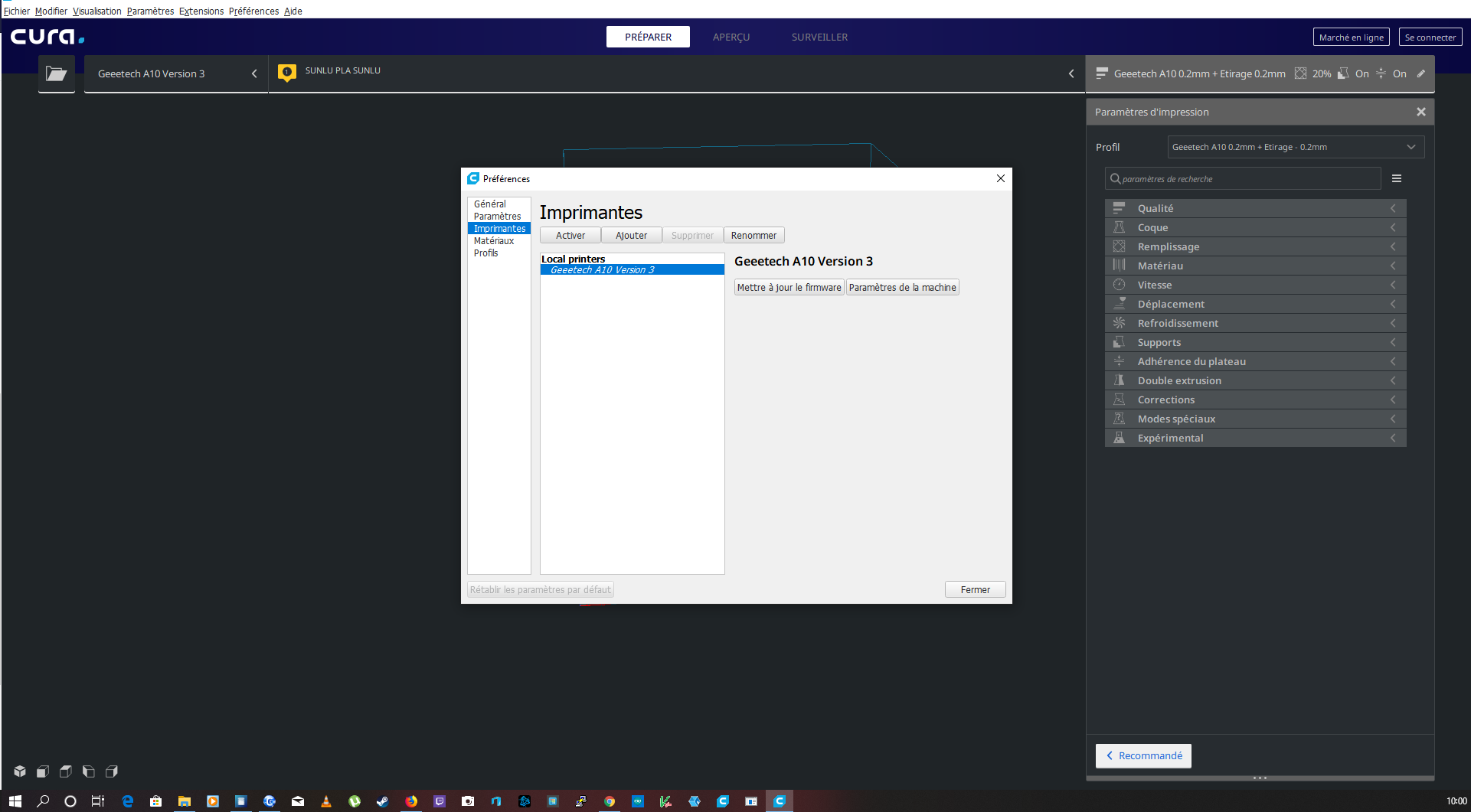Select Geeetech A10 Version 3 in printer list
The width and height of the screenshot is (1471, 812).
pos(633,269)
